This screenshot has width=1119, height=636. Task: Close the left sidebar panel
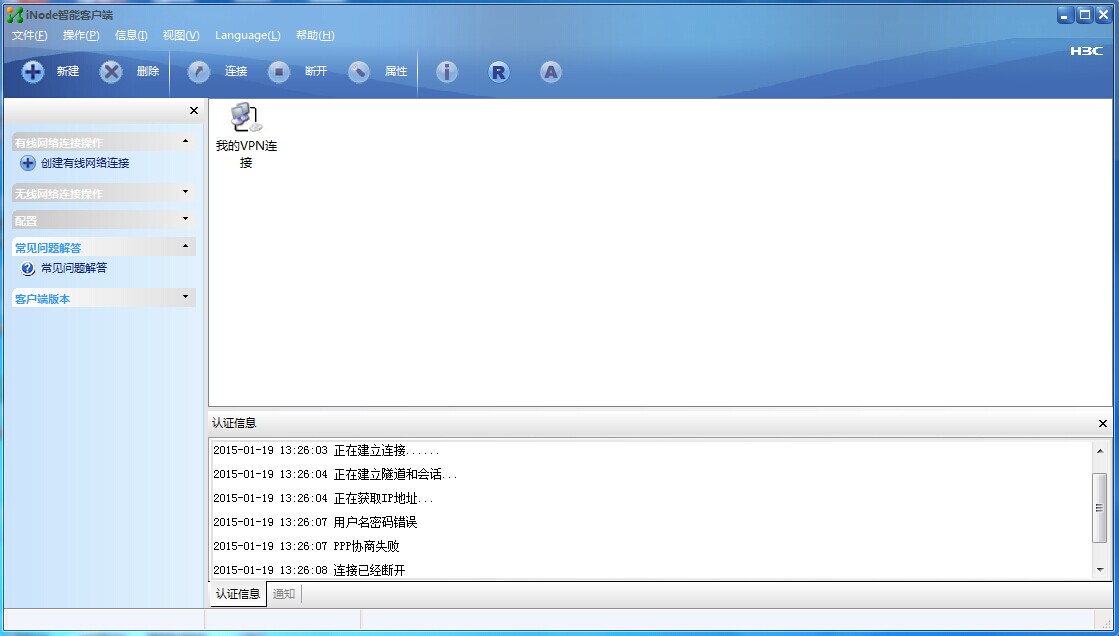194,111
